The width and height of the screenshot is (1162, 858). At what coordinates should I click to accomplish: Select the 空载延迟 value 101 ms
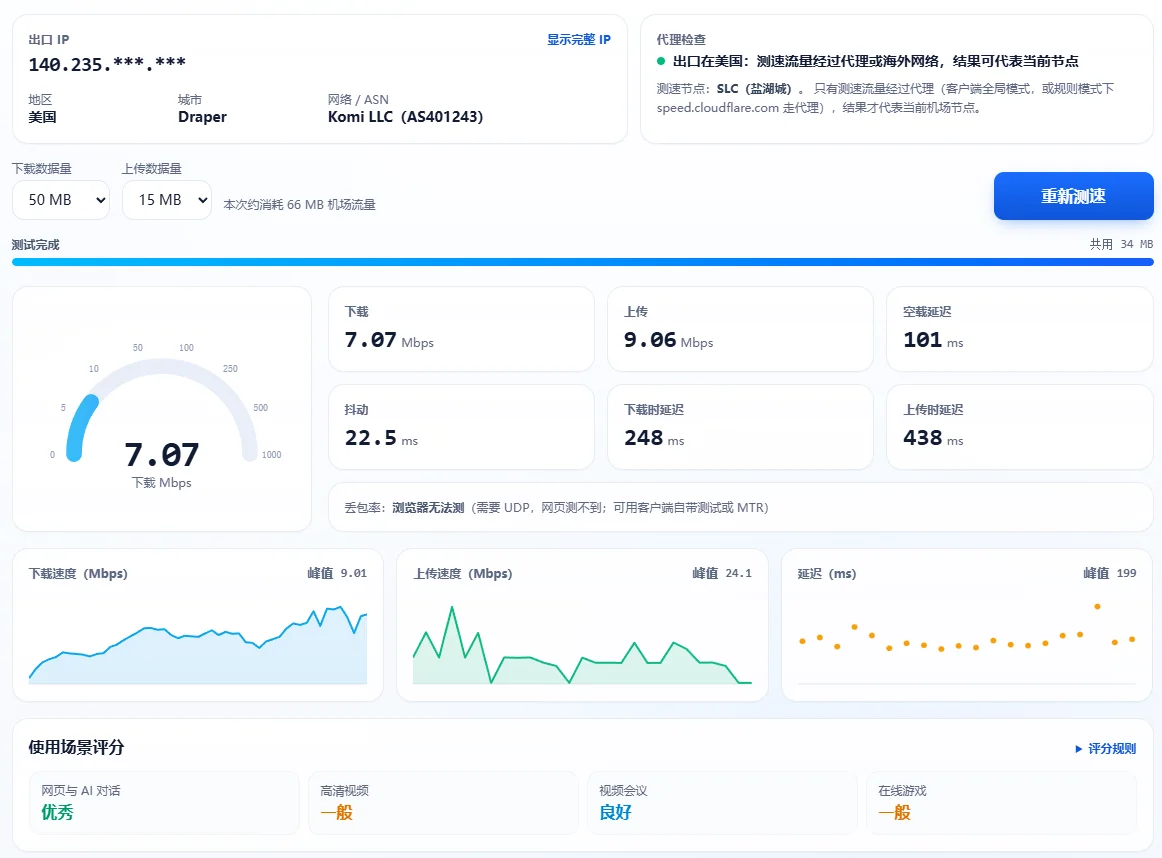[933, 340]
